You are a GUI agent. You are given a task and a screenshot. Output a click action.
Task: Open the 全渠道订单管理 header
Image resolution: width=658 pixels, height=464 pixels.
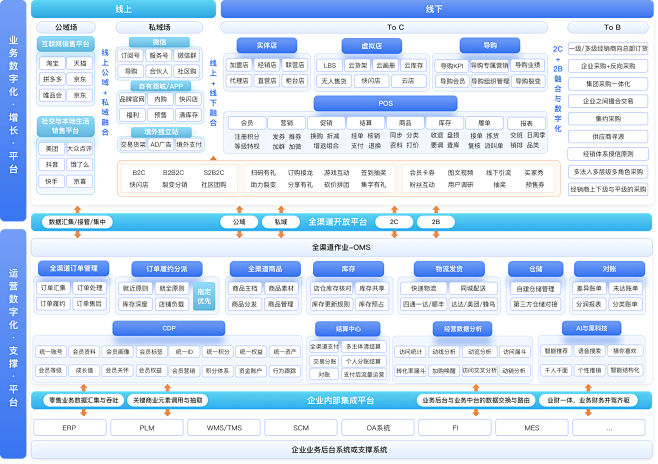73,268
